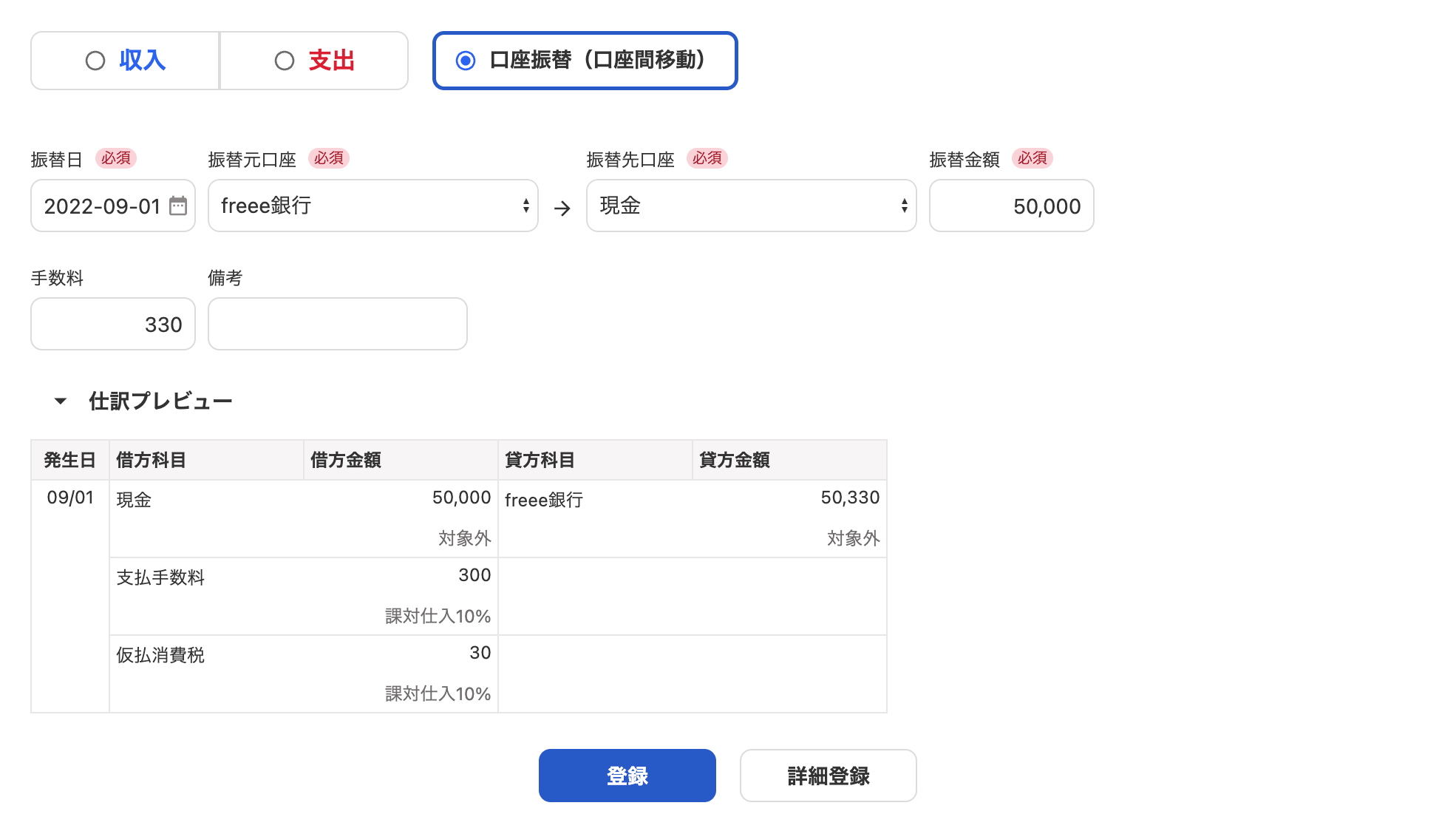Click the 支払手数料 account row
Viewport: 1456px width, 831px height.
click(x=160, y=577)
